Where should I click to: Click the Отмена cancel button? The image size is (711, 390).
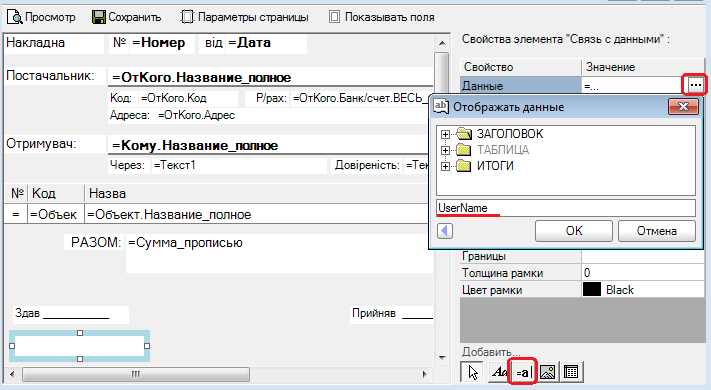point(657,231)
